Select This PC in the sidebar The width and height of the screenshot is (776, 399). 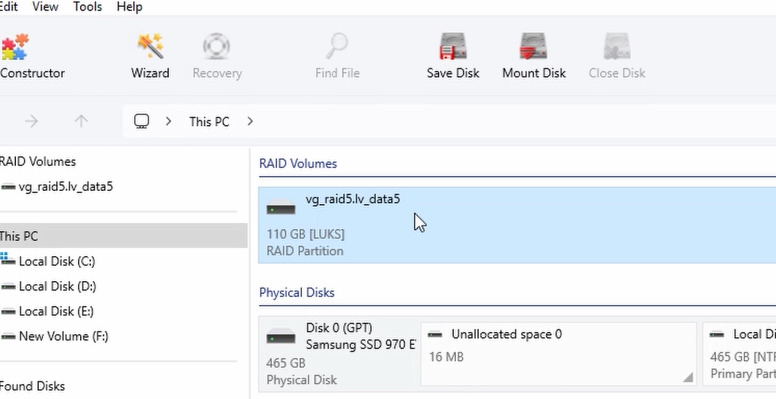pyautogui.click(x=124, y=236)
